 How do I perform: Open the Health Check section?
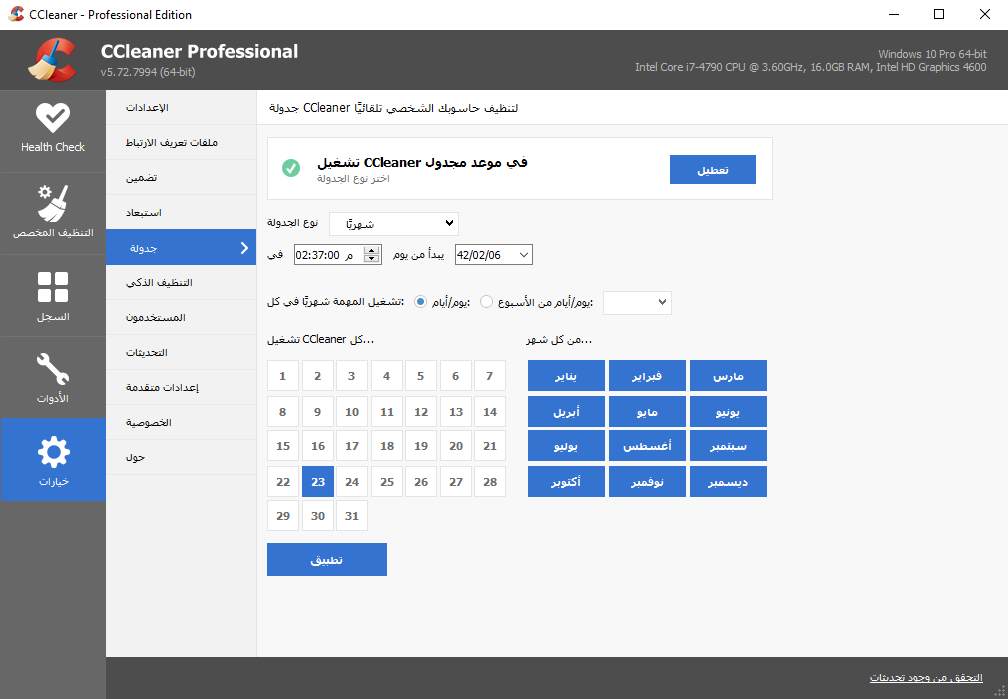click(x=53, y=131)
